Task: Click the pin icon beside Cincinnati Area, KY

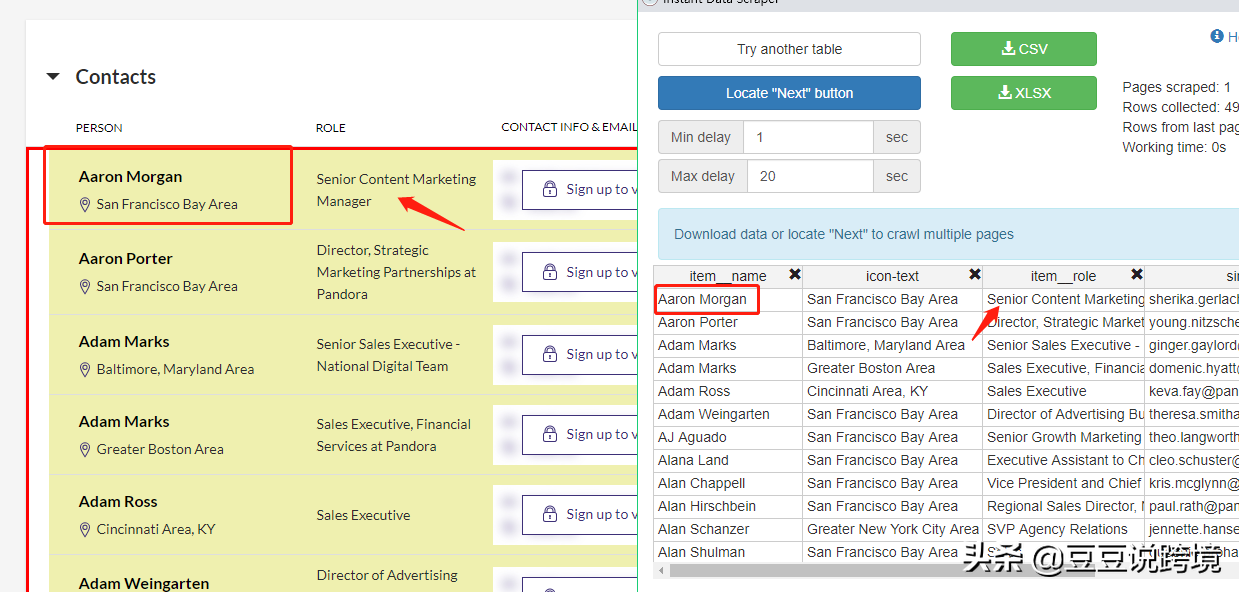Action: (85, 529)
